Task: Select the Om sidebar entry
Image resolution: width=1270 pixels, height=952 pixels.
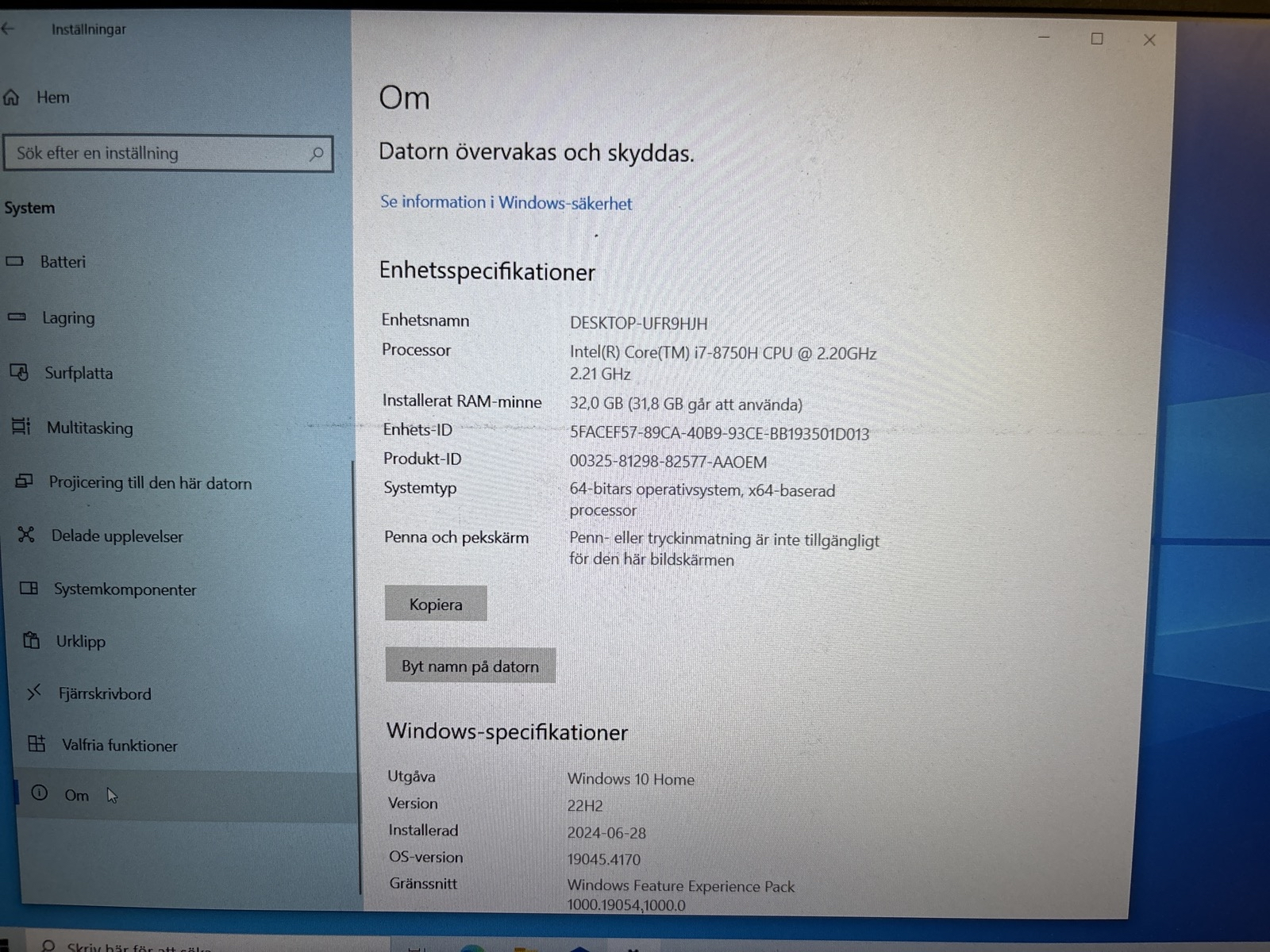Action: click(187, 796)
